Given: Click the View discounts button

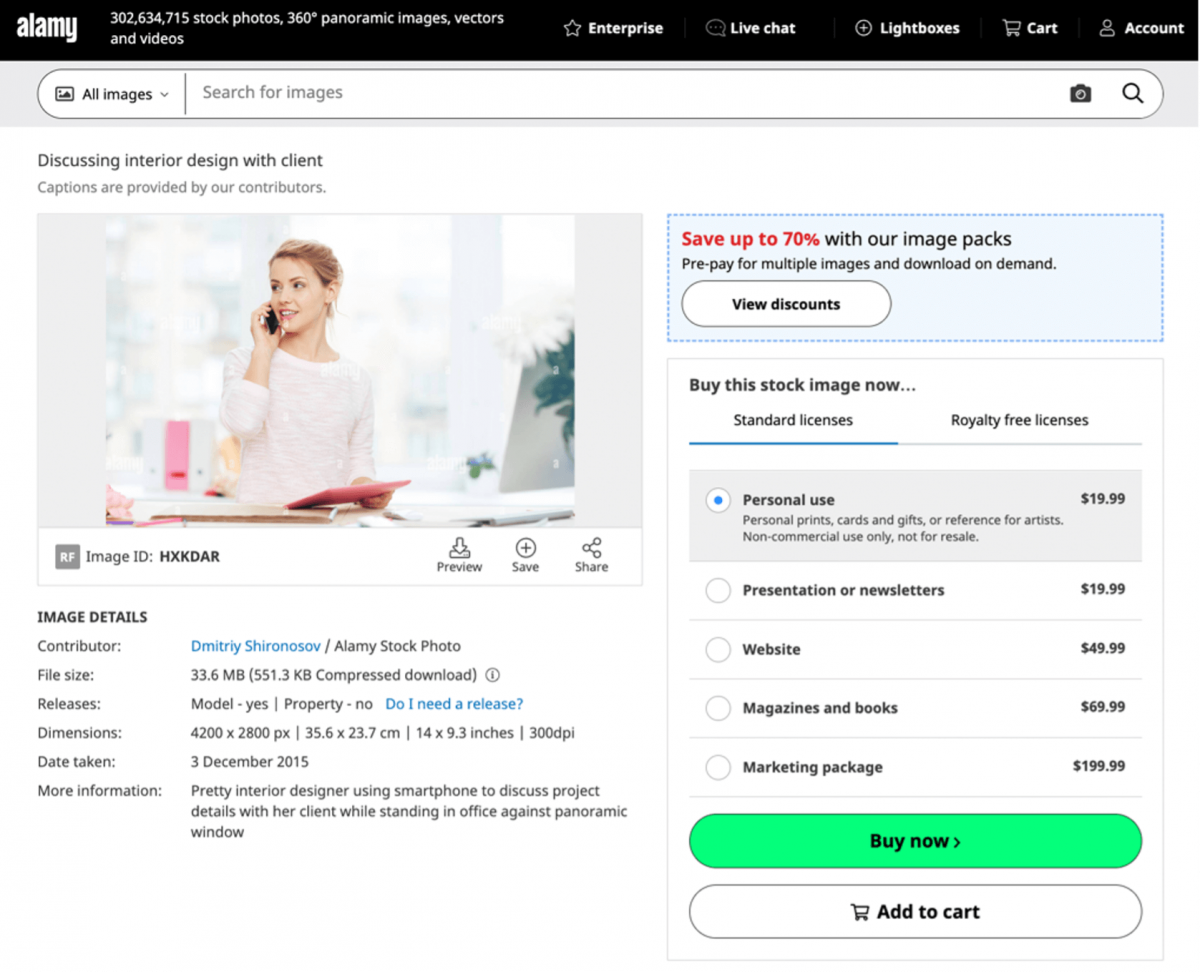Looking at the screenshot, I should tap(786, 304).
